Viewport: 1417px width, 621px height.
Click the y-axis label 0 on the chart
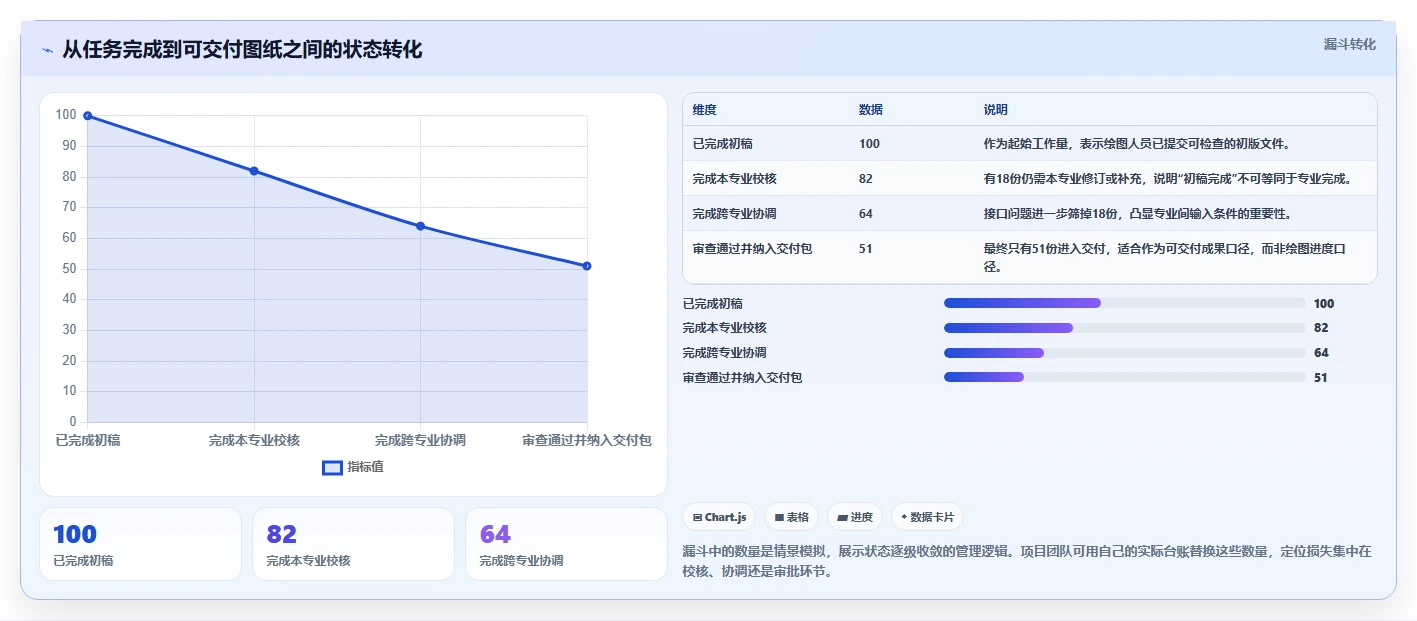pos(73,422)
